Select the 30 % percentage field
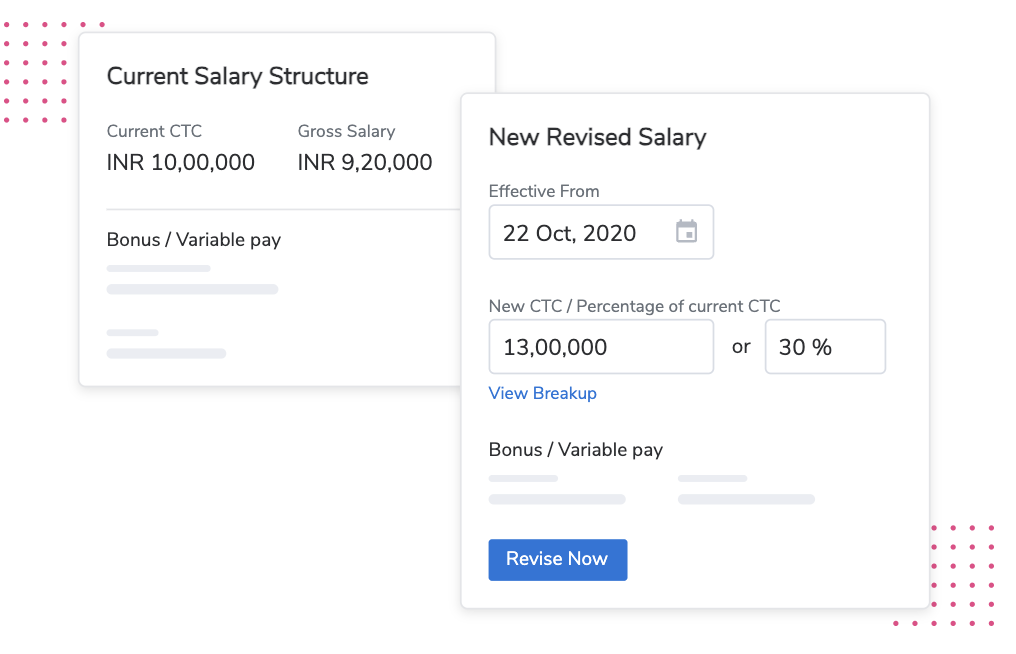Viewport: 1016px width, 654px height. coord(824,347)
